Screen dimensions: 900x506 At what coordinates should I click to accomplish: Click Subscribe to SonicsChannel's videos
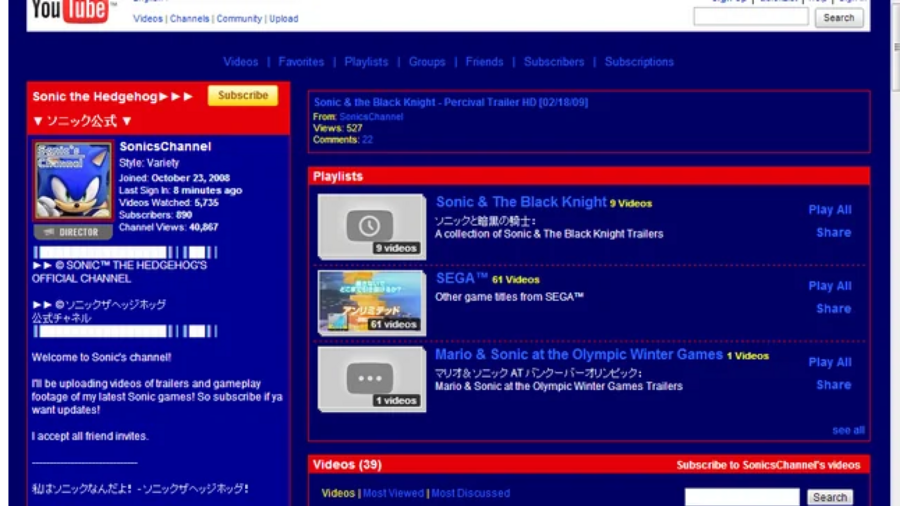768,465
